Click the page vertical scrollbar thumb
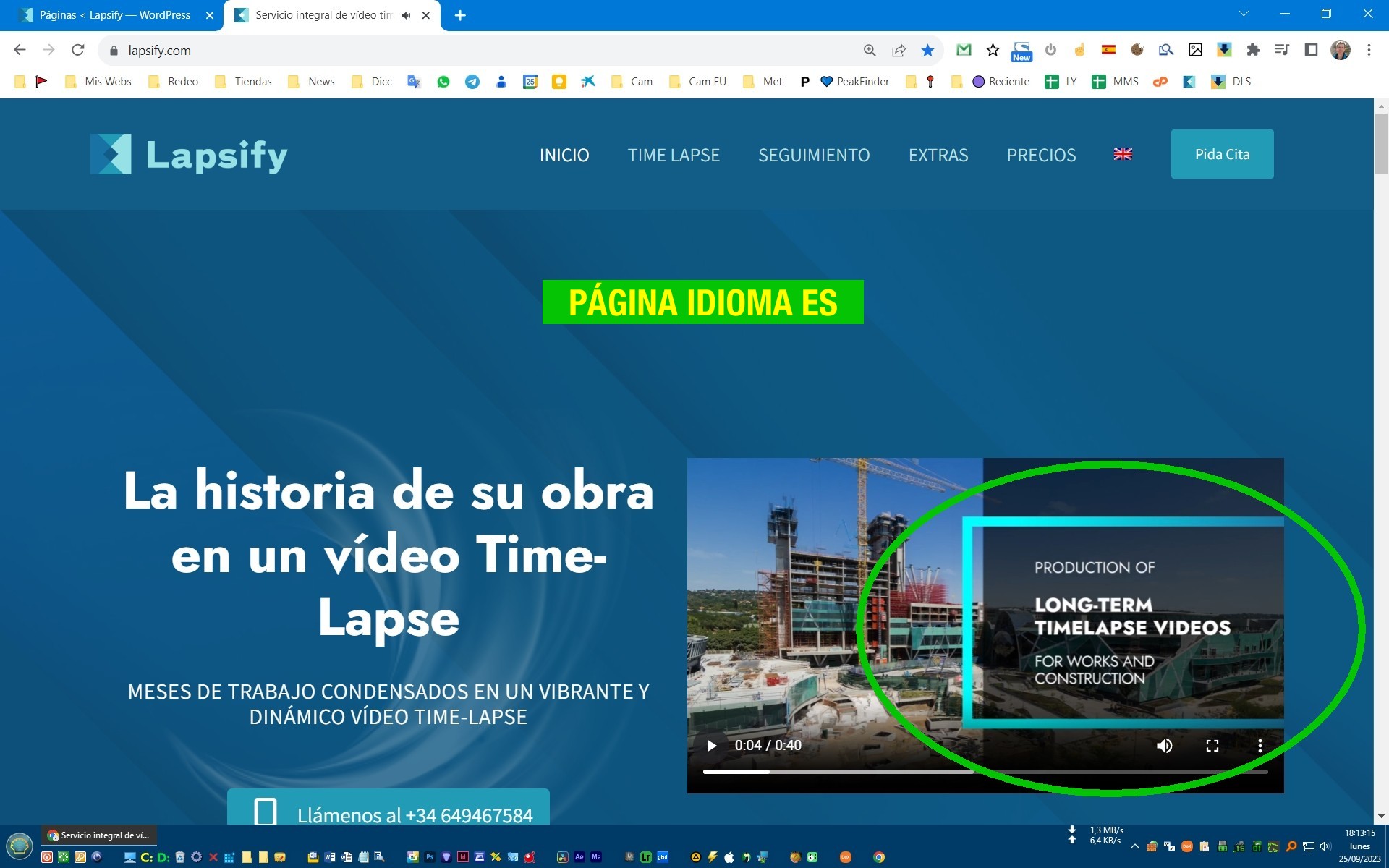 pos(1381,142)
